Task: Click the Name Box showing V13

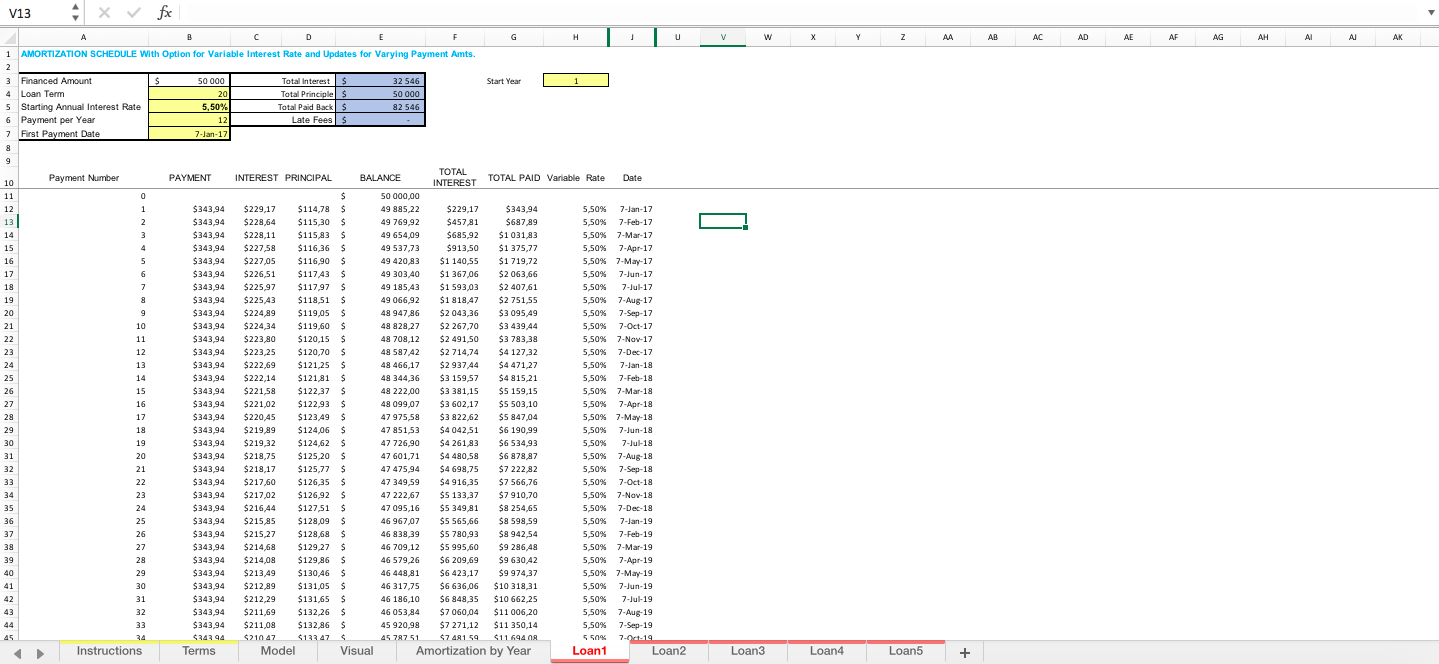Action: tap(35, 12)
